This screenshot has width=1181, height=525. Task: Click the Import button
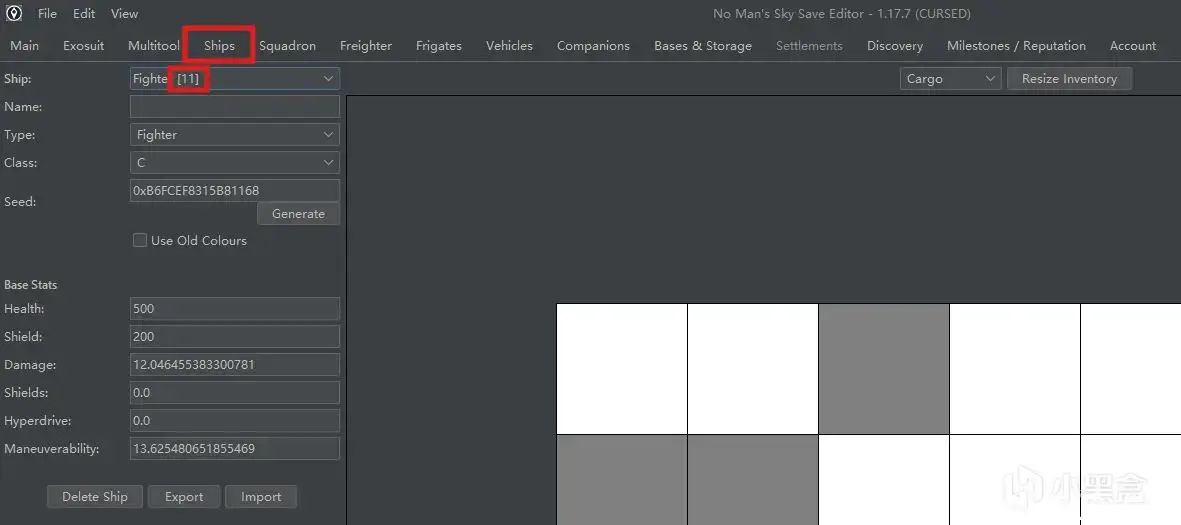(261, 496)
